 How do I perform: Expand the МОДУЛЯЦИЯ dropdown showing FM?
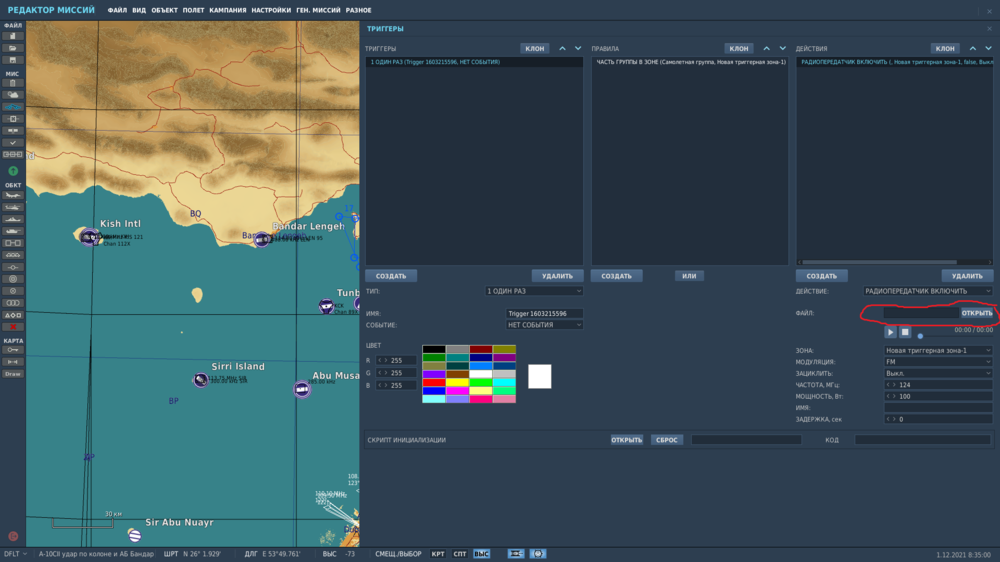[938, 362]
